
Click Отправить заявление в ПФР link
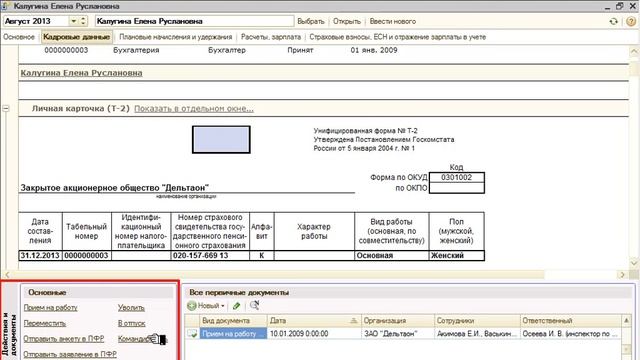click(70, 354)
